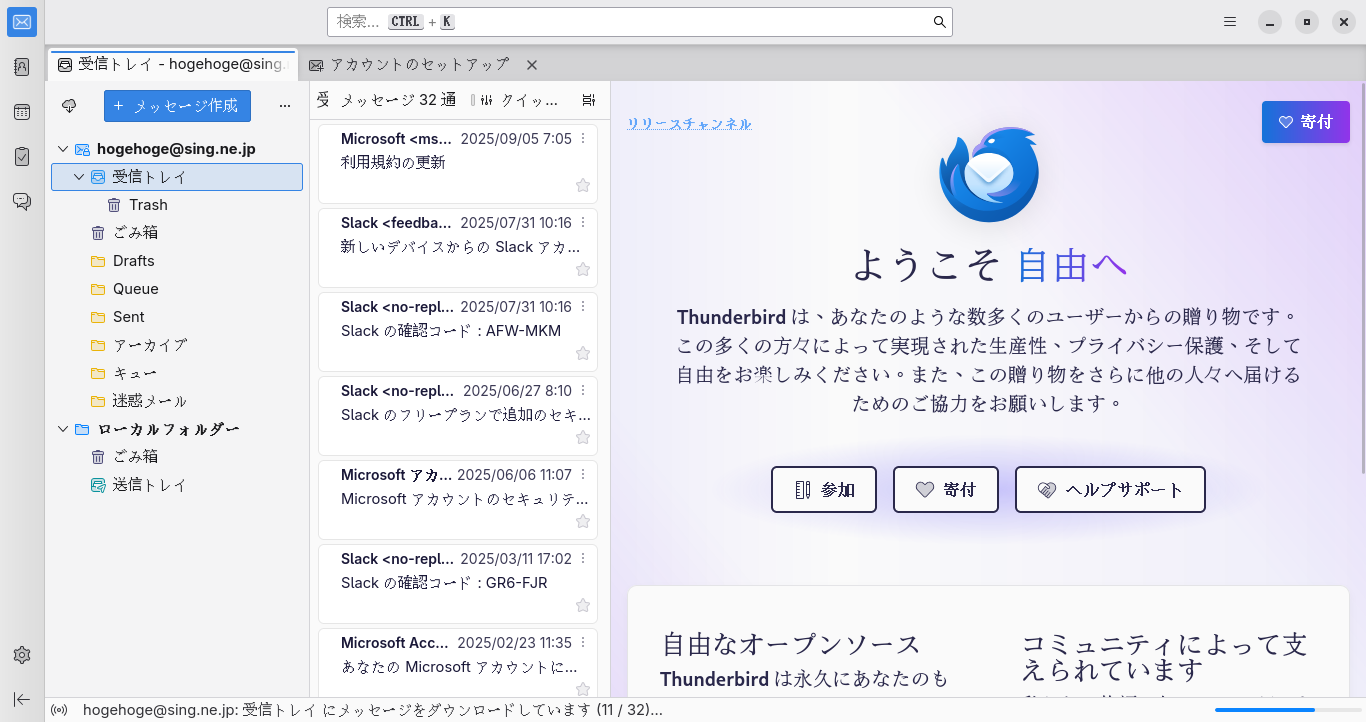The width and height of the screenshot is (1366, 722).
Task: Open message Slack の確認コード：AFW-MKM
Action: (457, 331)
